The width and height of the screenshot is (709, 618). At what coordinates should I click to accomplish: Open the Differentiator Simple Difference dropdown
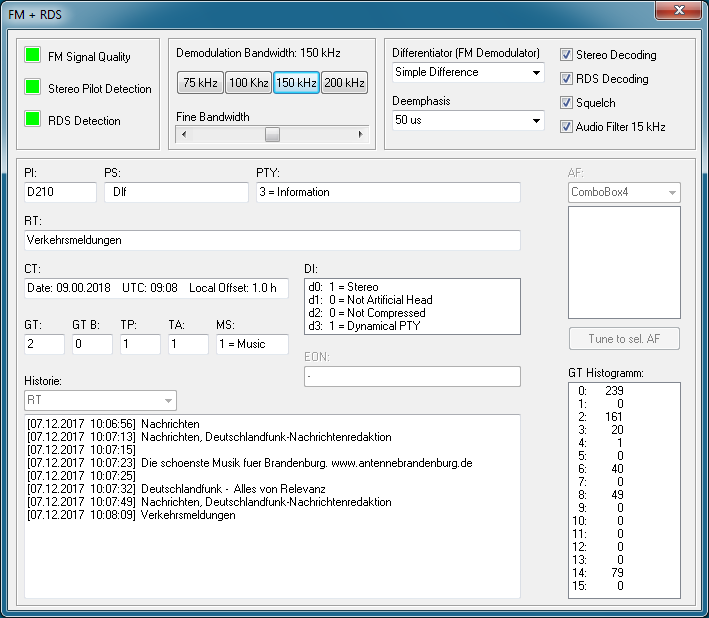point(468,72)
